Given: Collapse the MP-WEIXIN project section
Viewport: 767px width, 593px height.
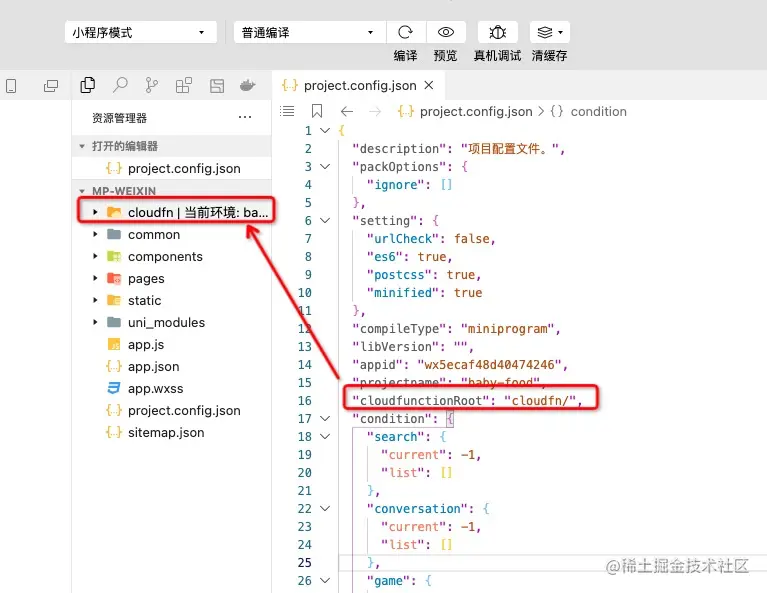Looking at the screenshot, I should (81, 191).
